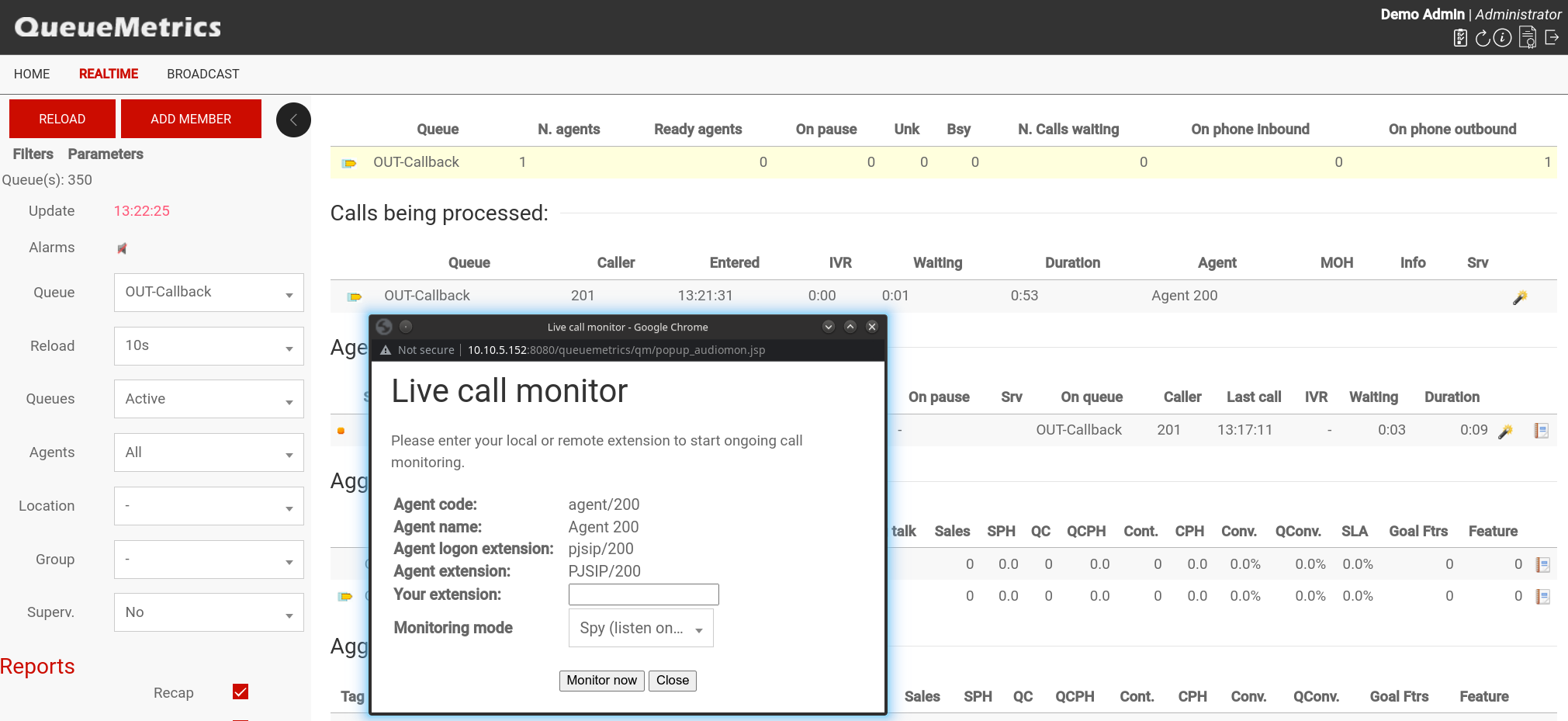Switch to the Parameters tab
Image resolution: width=1568 pixels, height=721 pixels.
tap(106, 154)
